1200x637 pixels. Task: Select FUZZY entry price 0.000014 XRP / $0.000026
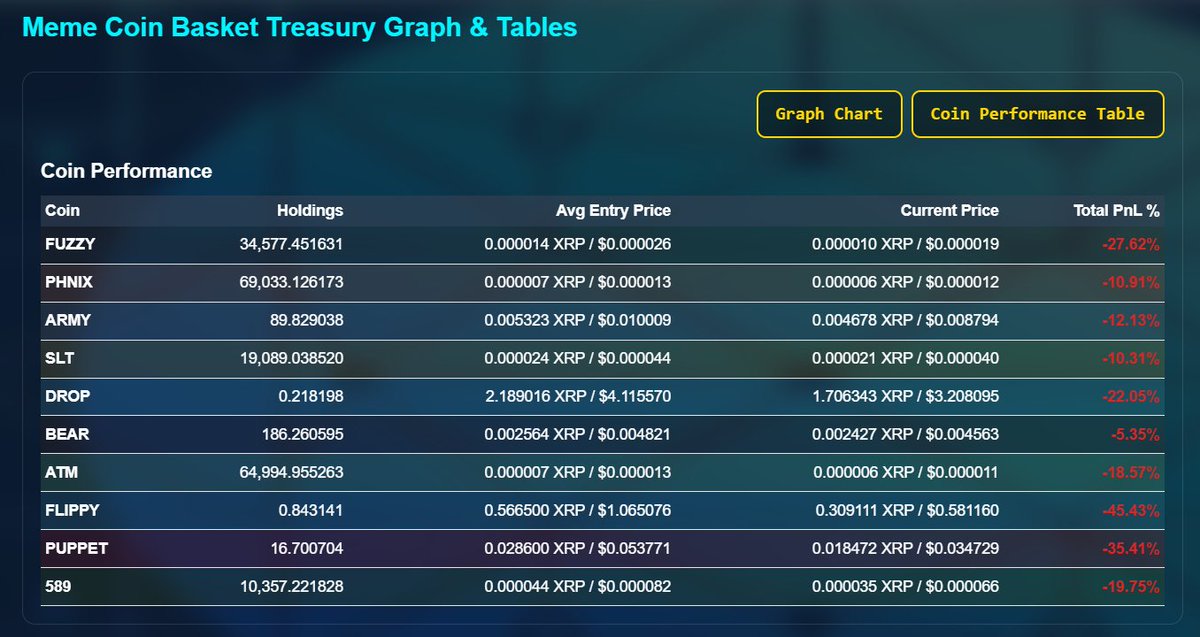click(578, 243)
